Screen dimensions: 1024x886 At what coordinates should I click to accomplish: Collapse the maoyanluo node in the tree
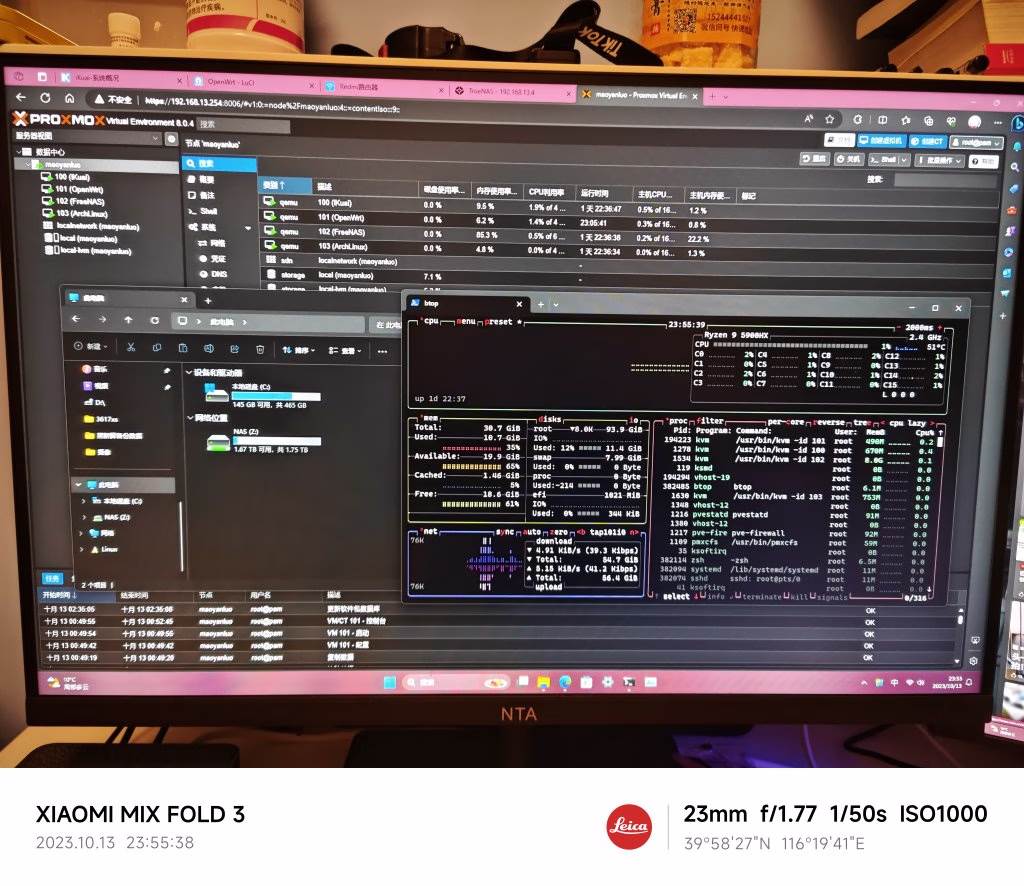pos(28,165)
